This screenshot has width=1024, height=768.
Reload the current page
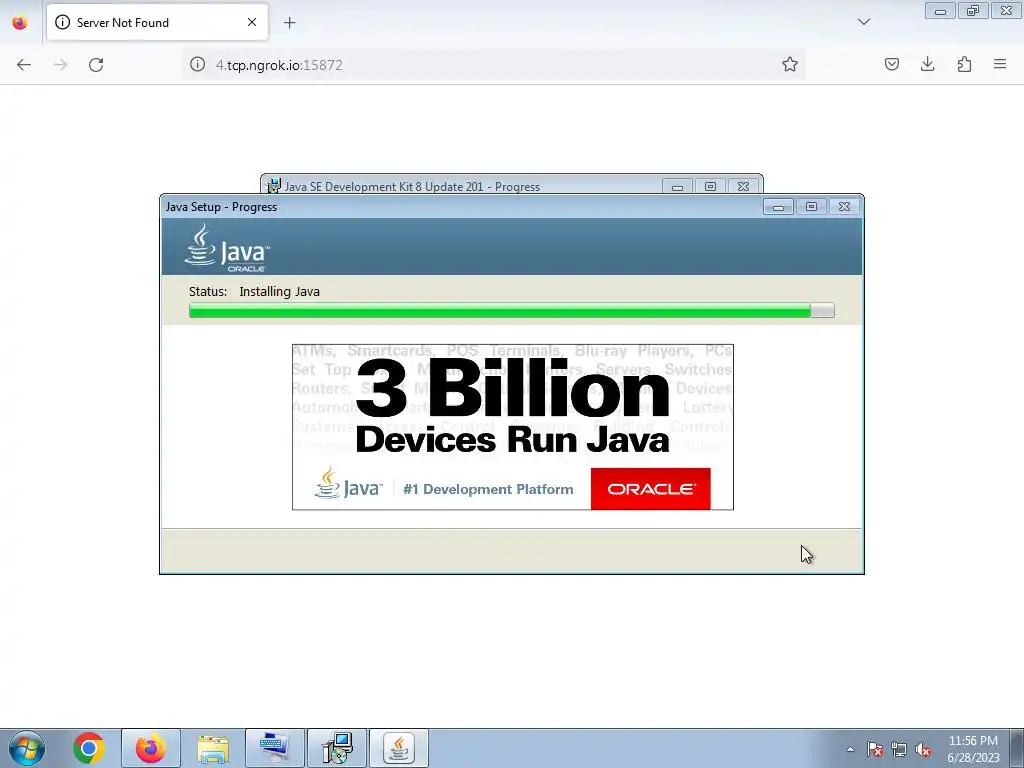pyautogui.click(x=96, y=65)
